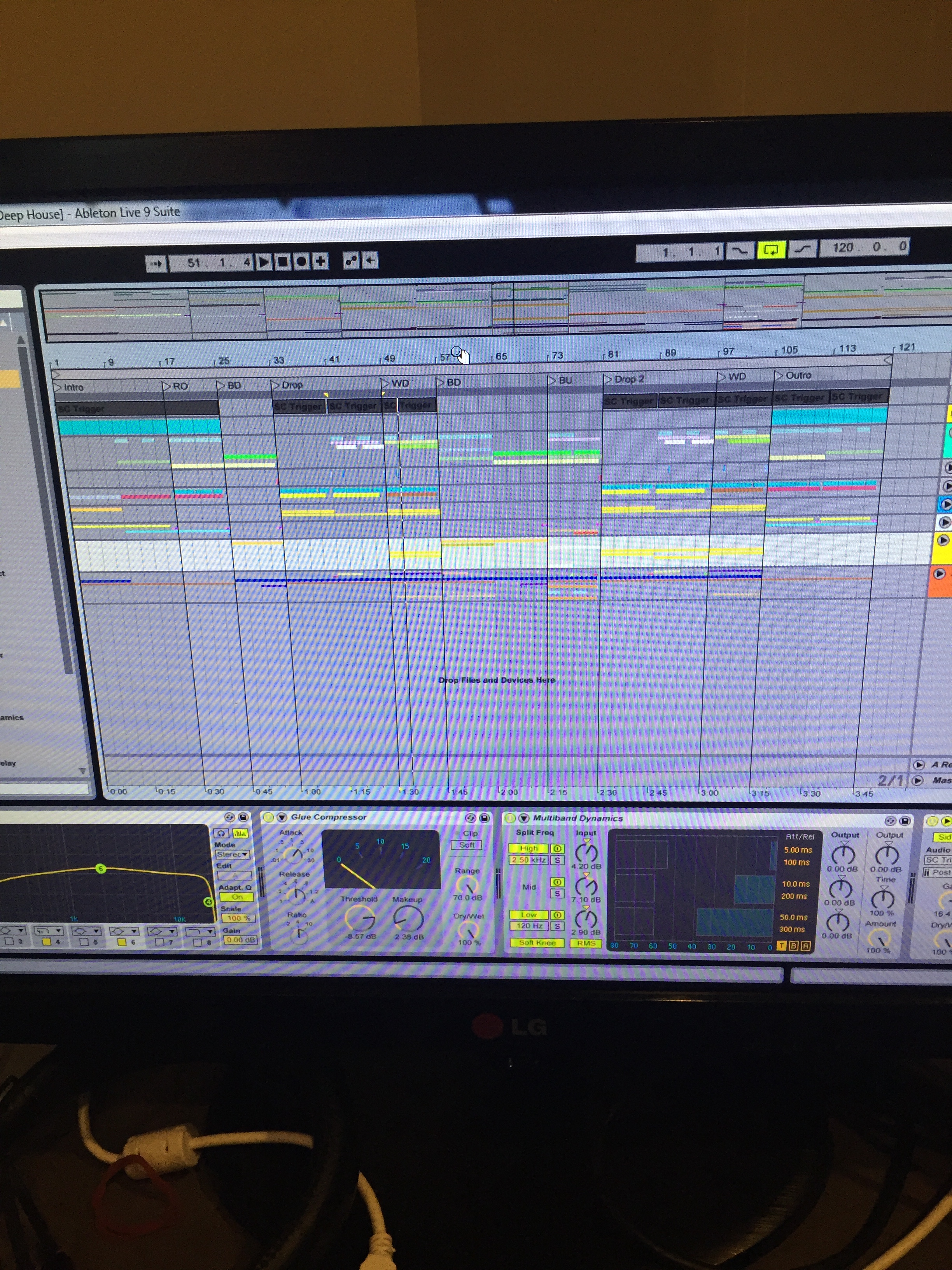Jump to the RO locator
Image resolution: width=952 pixels, height=1270 pixels.
[x=175, y=386]
